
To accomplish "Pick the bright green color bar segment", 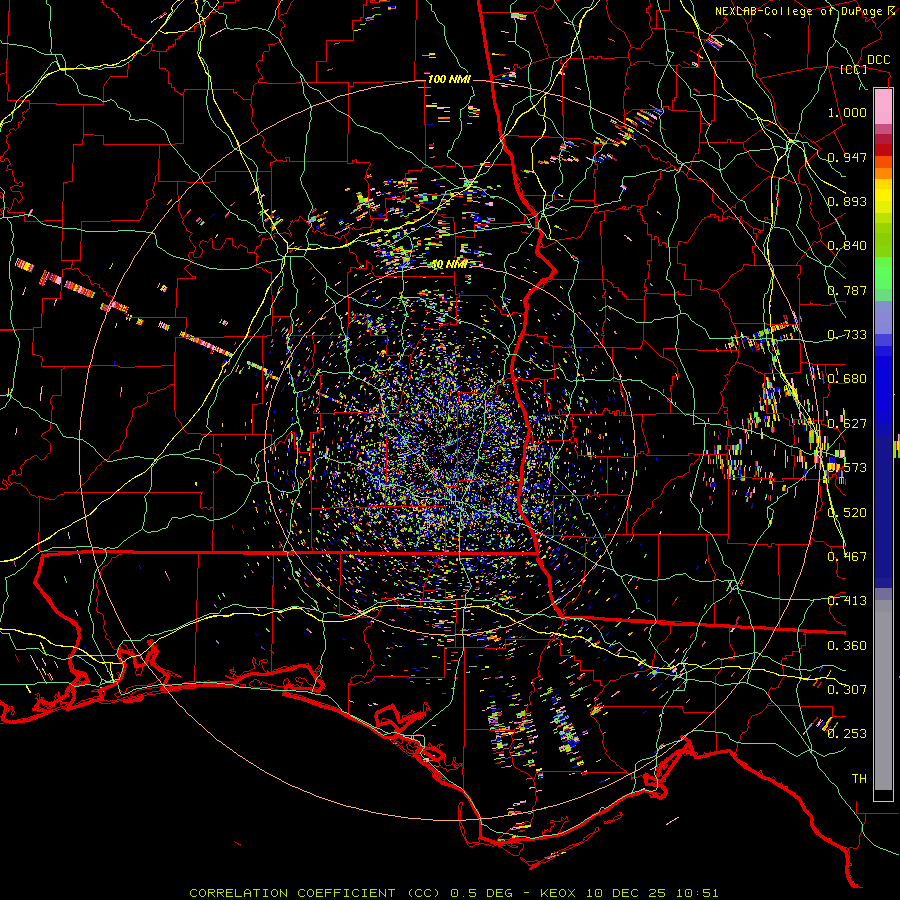I will 883,273.
